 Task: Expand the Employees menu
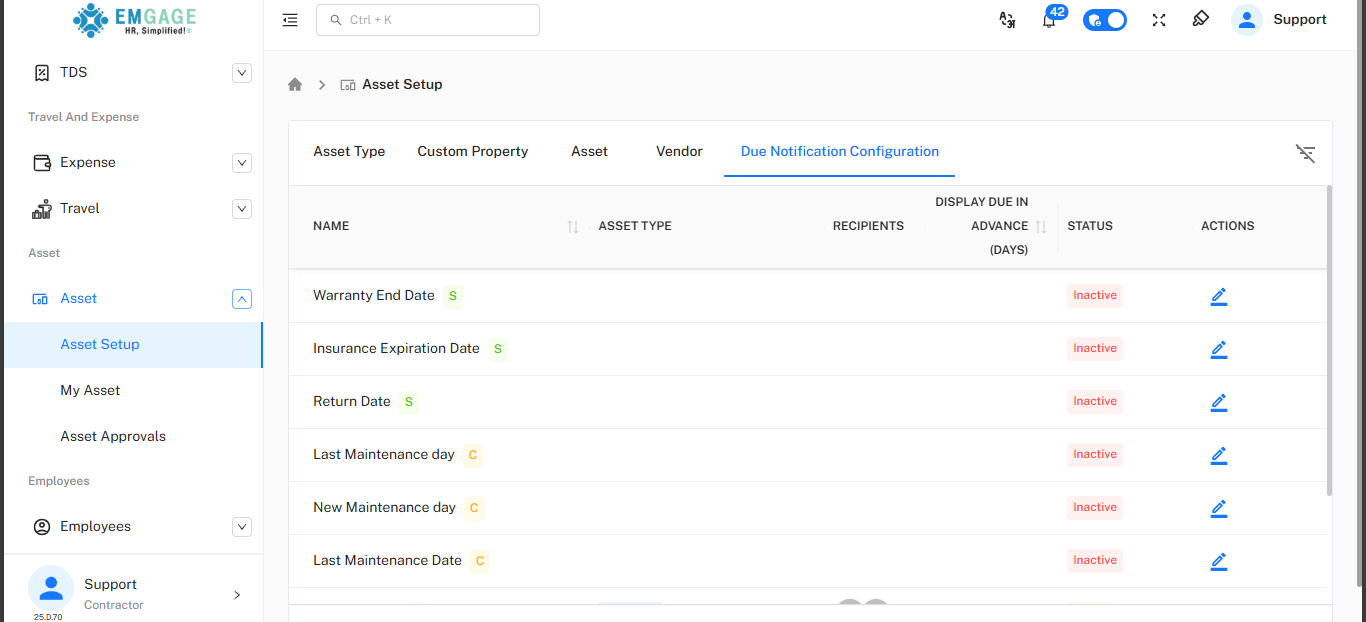point(241,527)
